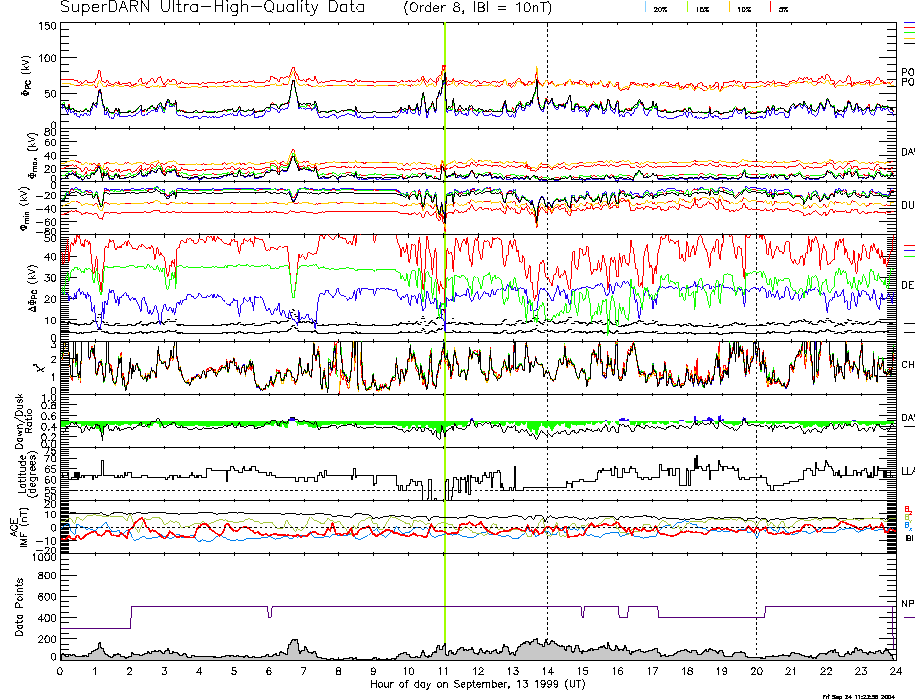The width and height of the screenshot is (915, 700).
Task: Click the red Bz legend entry
Action: [x=907, y=509]
